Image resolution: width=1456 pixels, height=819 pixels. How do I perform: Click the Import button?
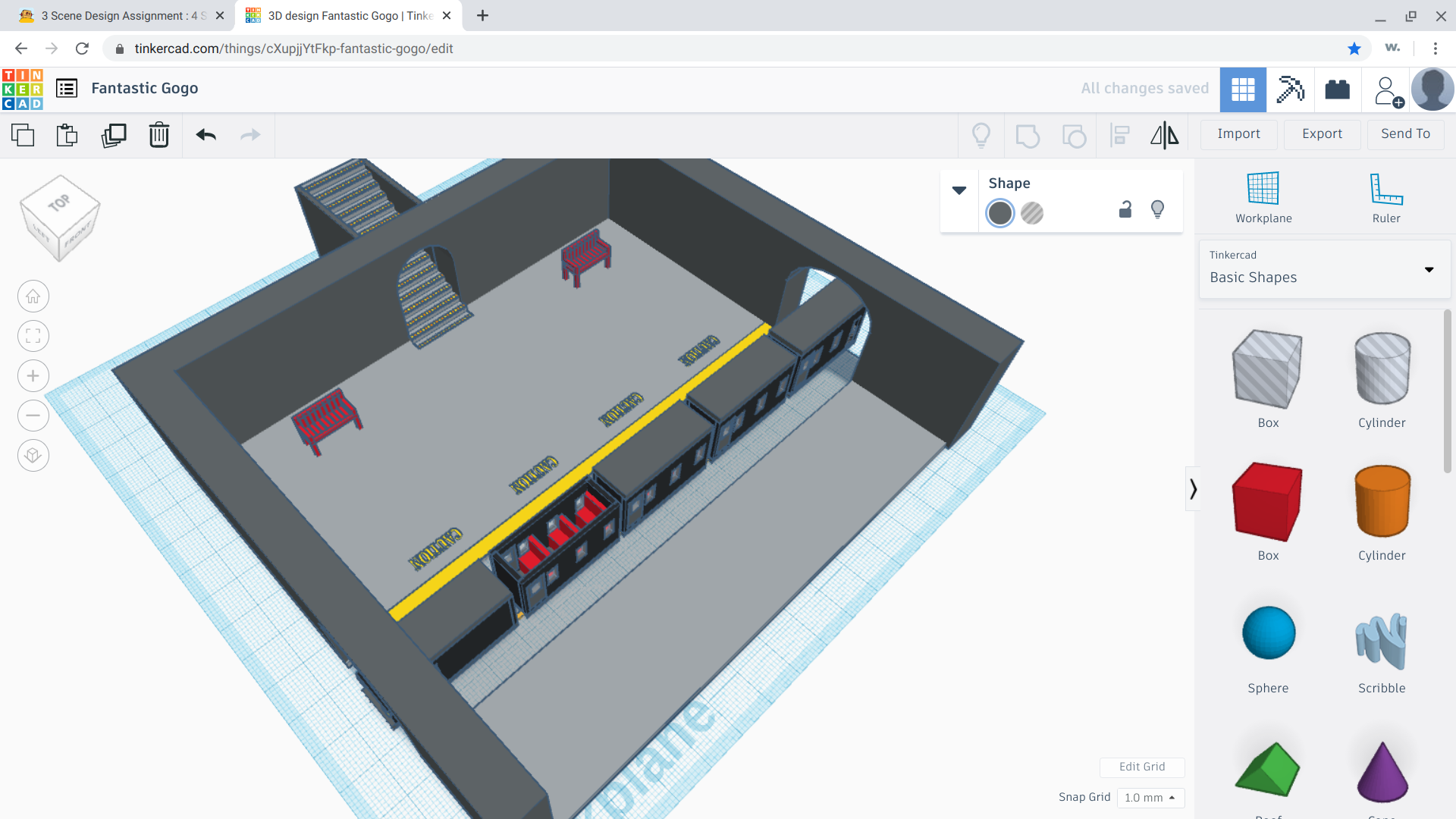[x=1239, y=134]
